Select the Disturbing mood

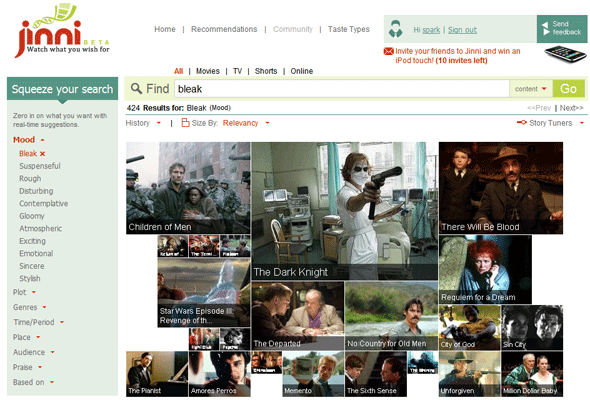pos(36,191)
